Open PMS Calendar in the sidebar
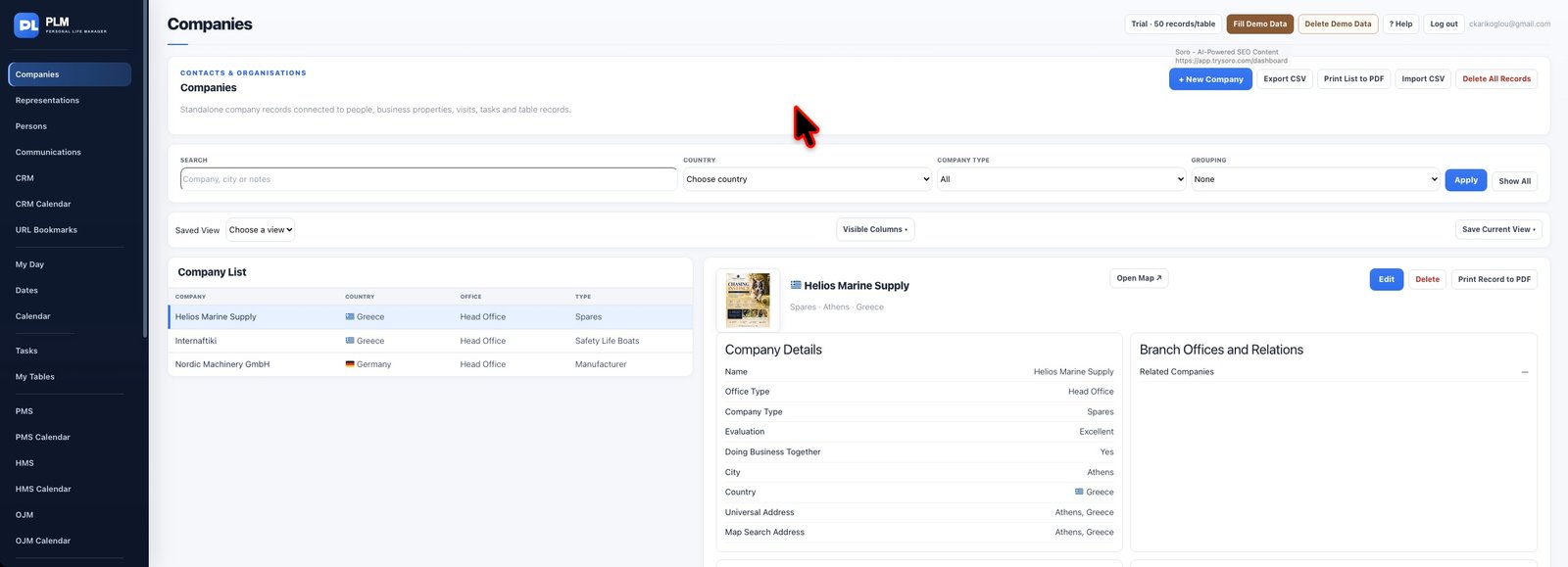The height and width of the screenshot is (567, 1568). pyautogui.click(x=42, y=437)
